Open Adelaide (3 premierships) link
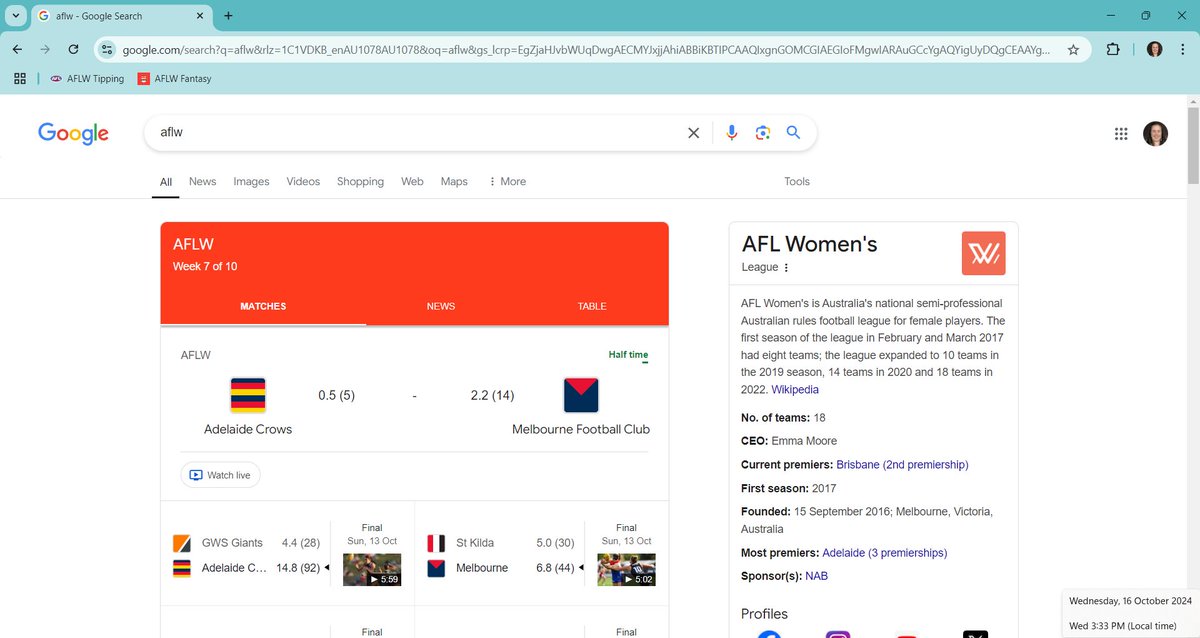Image resolution: width=1200 pixels, height=638 pixels. (884, 553)
